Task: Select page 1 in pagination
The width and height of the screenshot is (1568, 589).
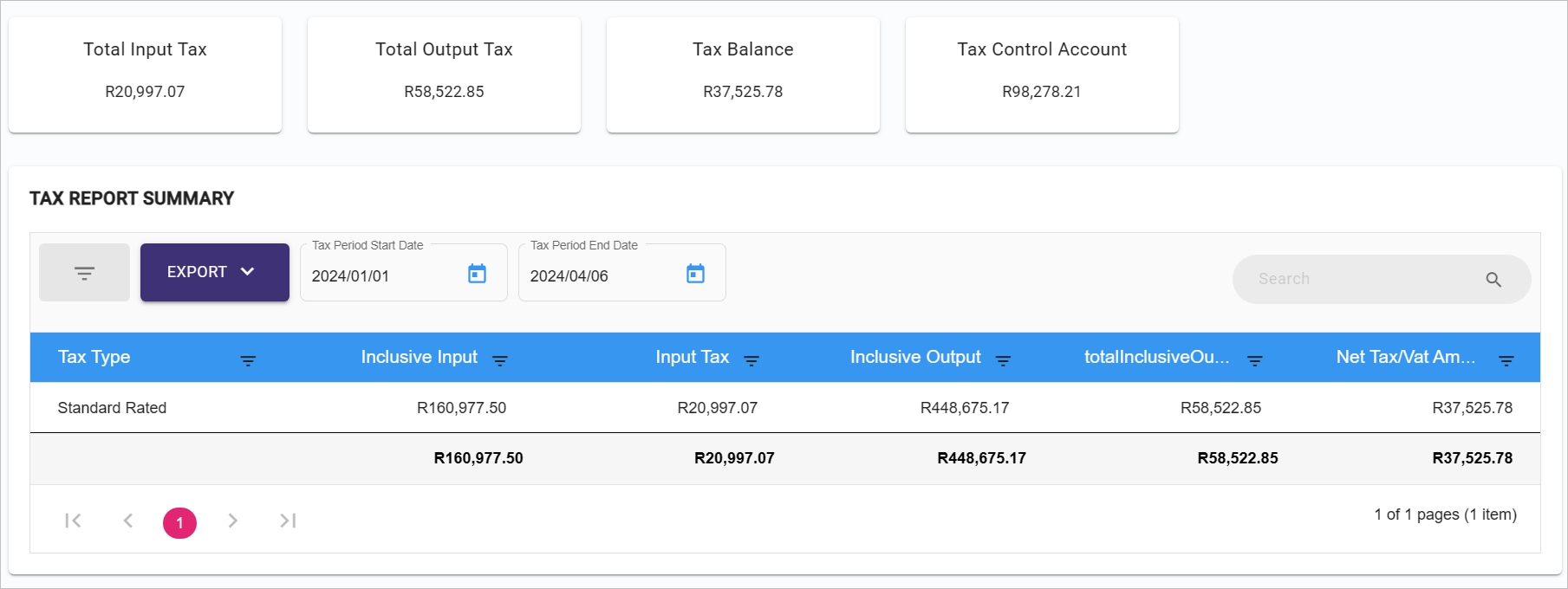Action: pyautogui.click(x=179, y=522)
